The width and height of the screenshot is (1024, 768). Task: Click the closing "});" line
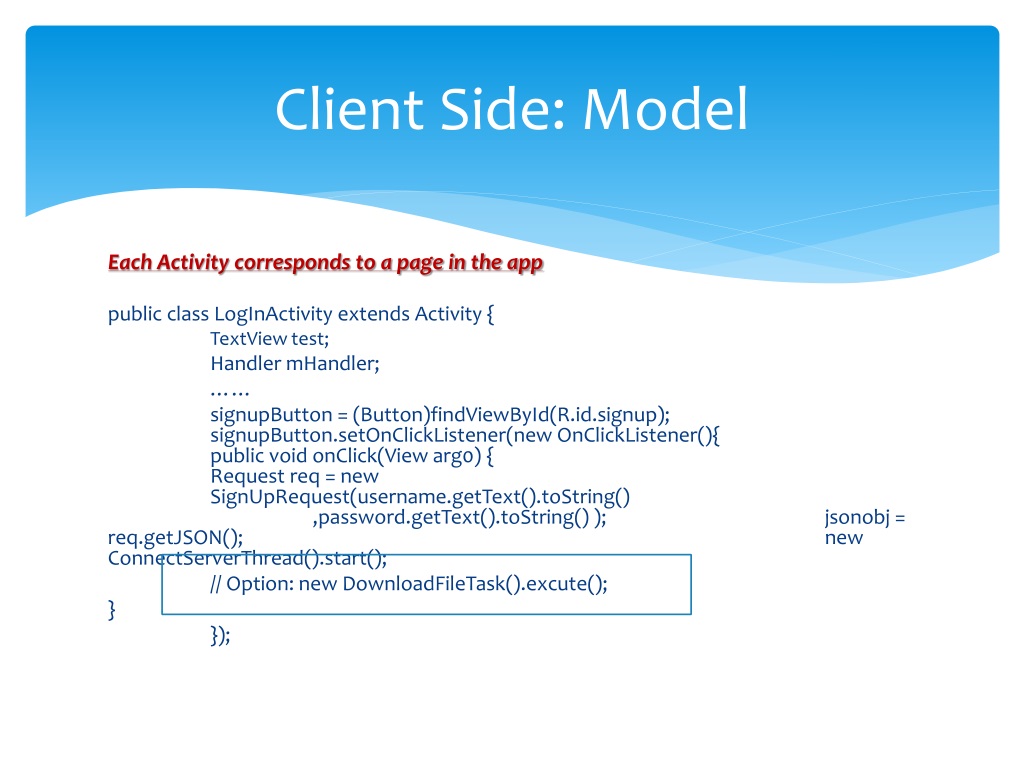(220, 635)
